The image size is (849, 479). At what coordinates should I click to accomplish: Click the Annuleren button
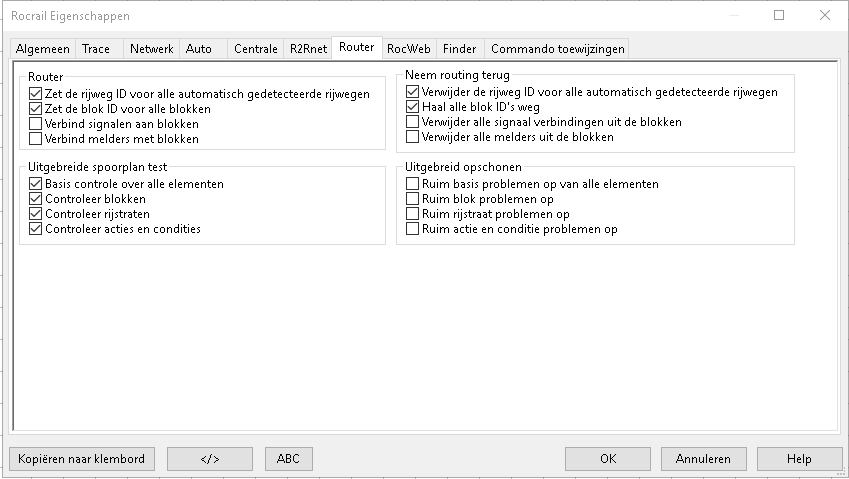(x=703, y=459)
